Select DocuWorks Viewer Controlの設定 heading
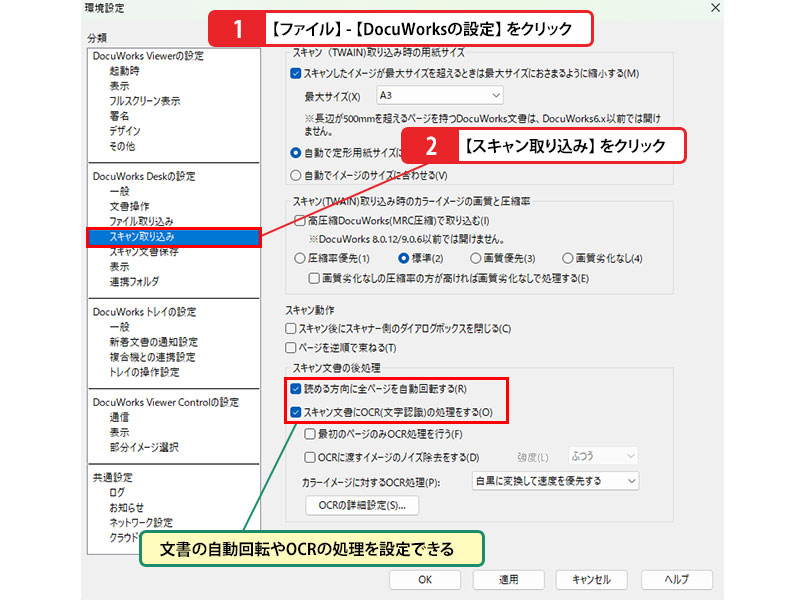This screenshot has height=600, width=800. click(x=166, y=402)
